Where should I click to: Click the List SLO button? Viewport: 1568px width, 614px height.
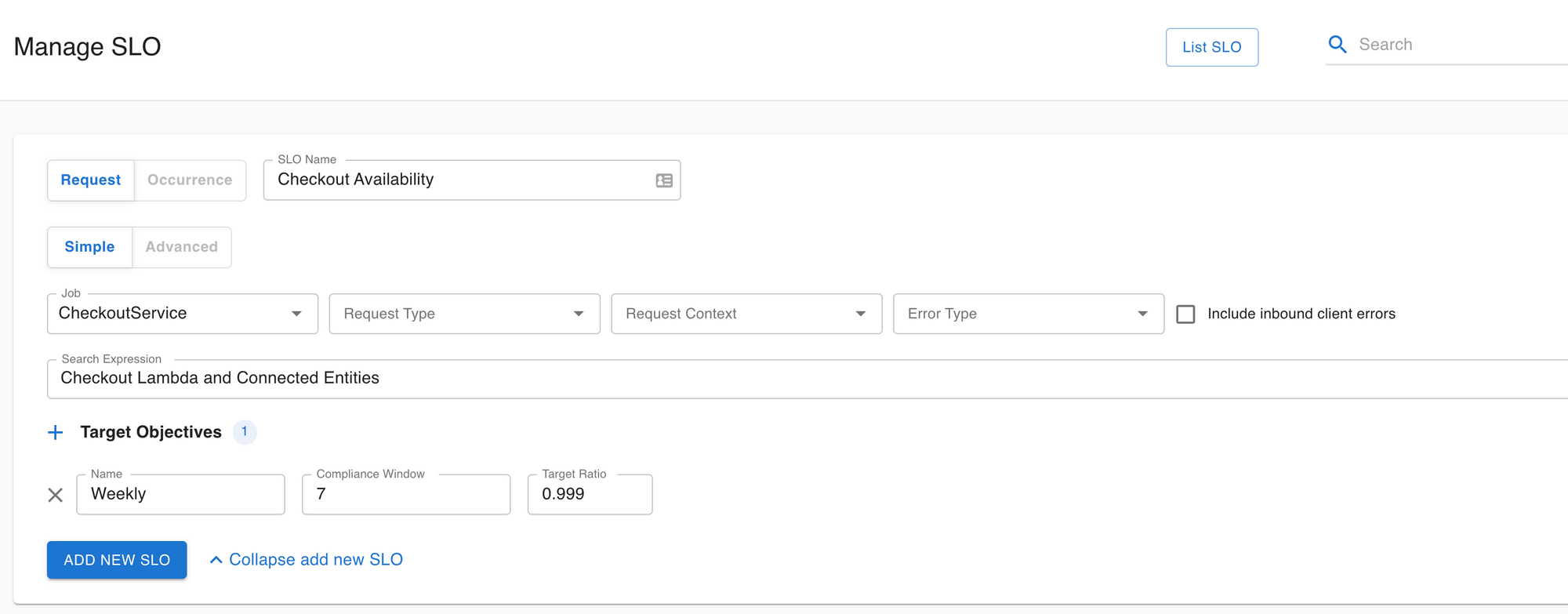click(1211, 47)
